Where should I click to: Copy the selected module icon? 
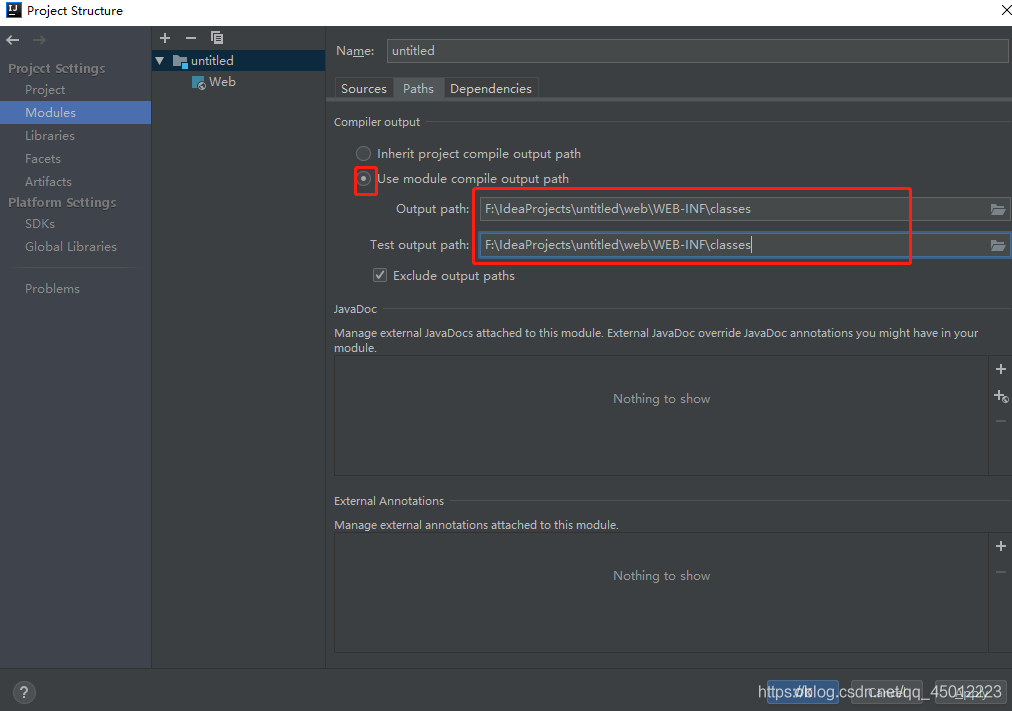(x=217, y=38)
